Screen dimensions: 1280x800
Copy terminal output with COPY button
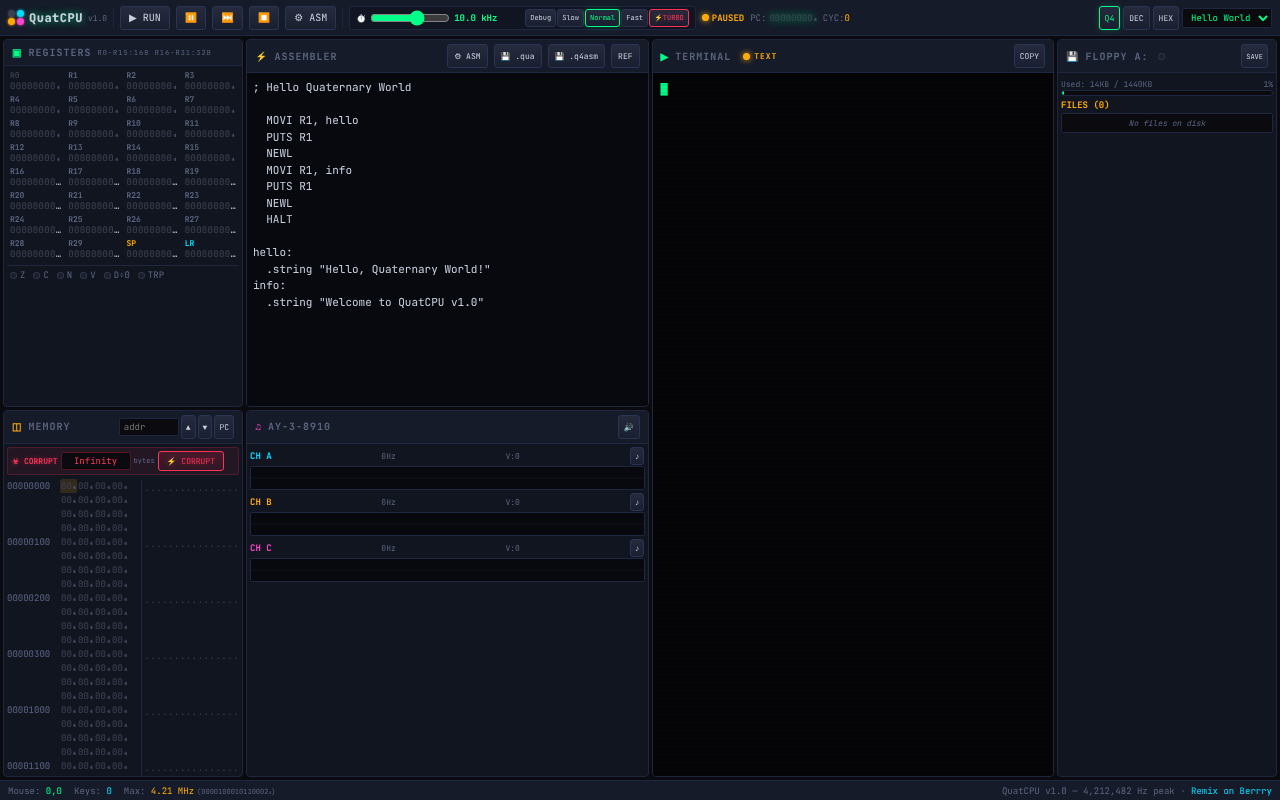[x=1029, y=56]
